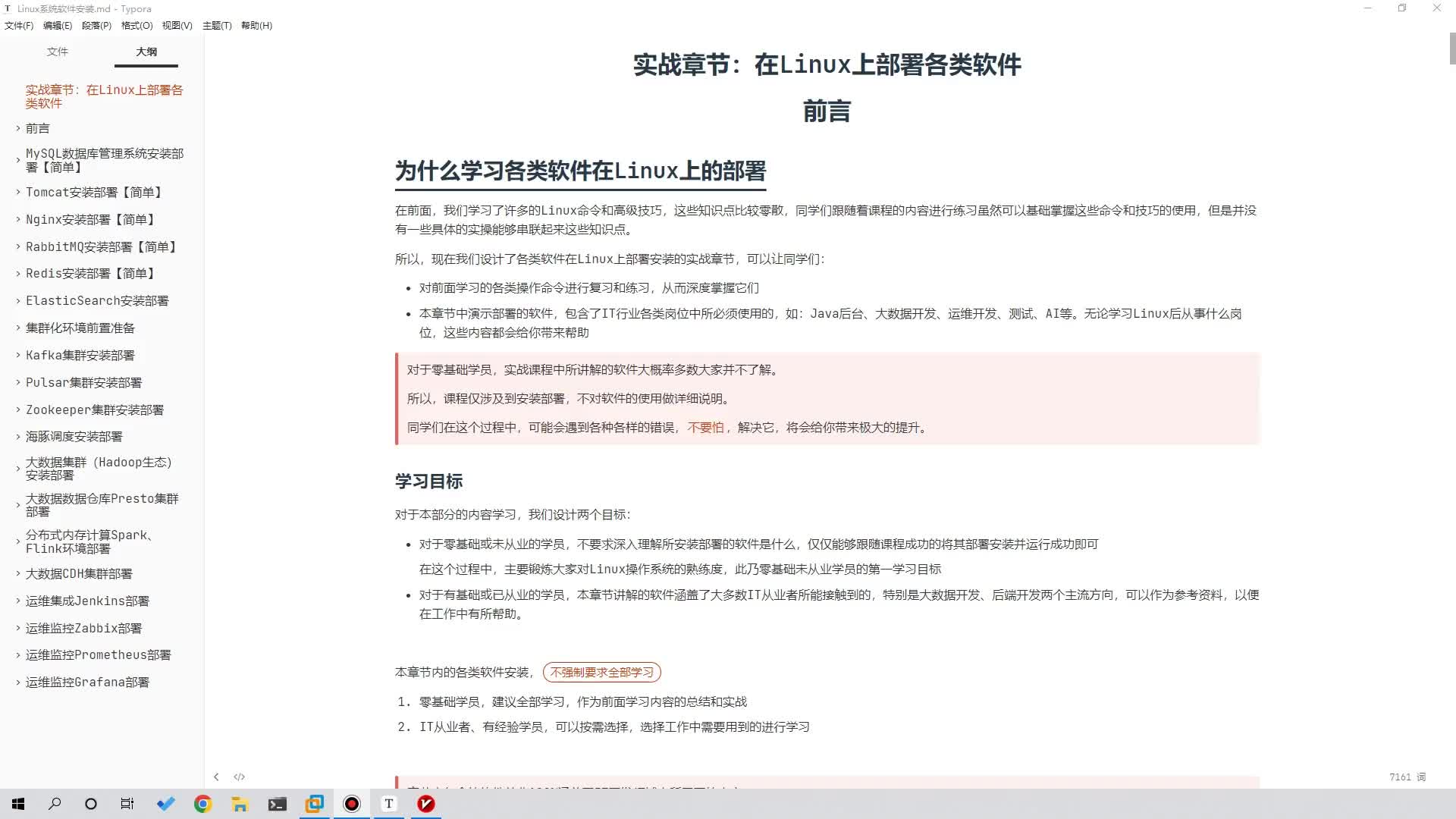Viewport: 1456px width, 819px height.
Task: Click the highlighted 不强制要求全部学习 tag
Action: click(x=601, y=673)
